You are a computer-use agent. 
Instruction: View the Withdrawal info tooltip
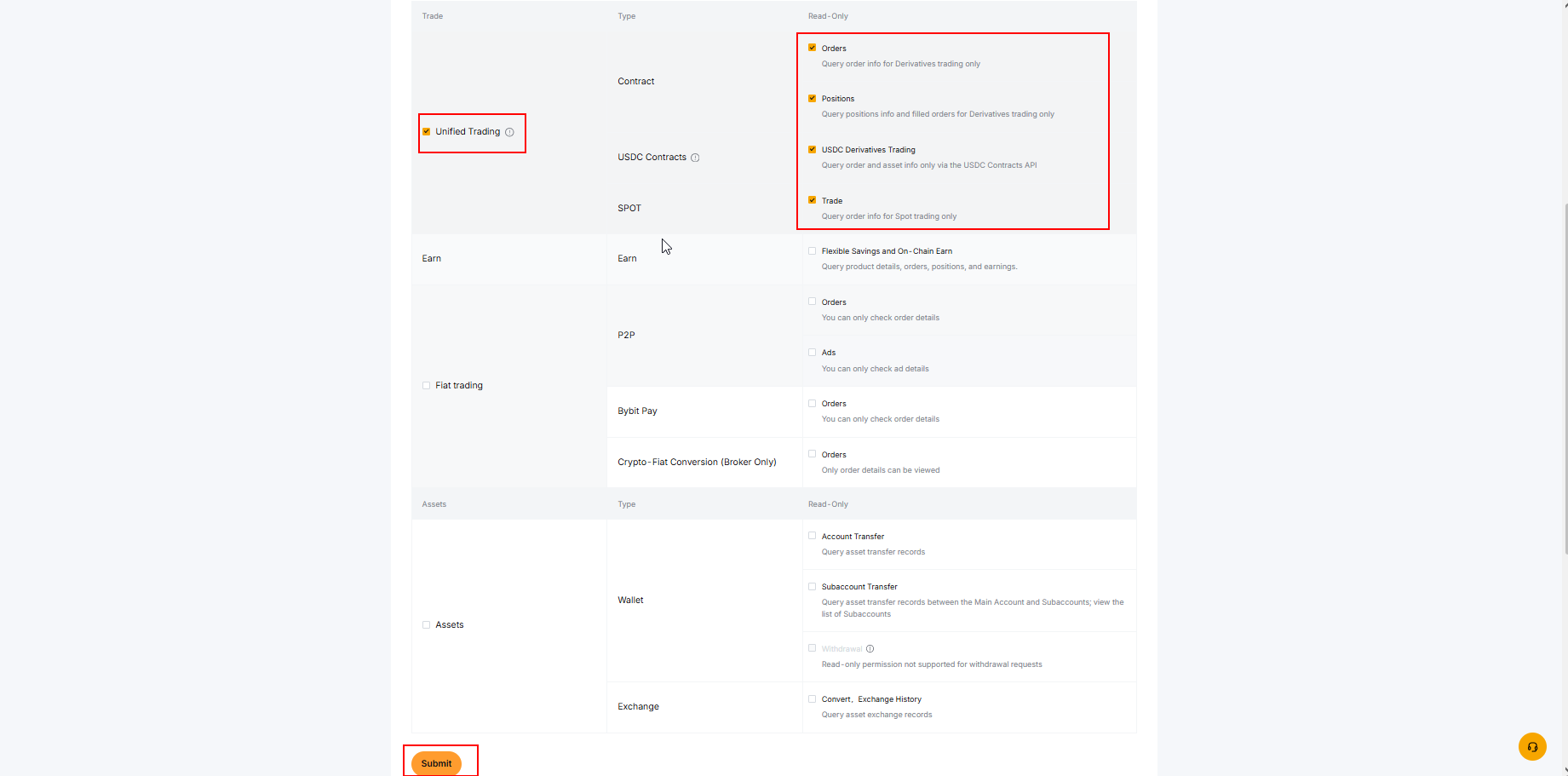click(870, 648)
